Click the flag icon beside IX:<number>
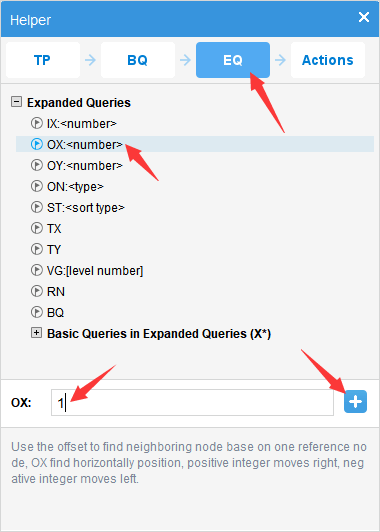This screenshot has height=532, width=380. coord(37,124)
